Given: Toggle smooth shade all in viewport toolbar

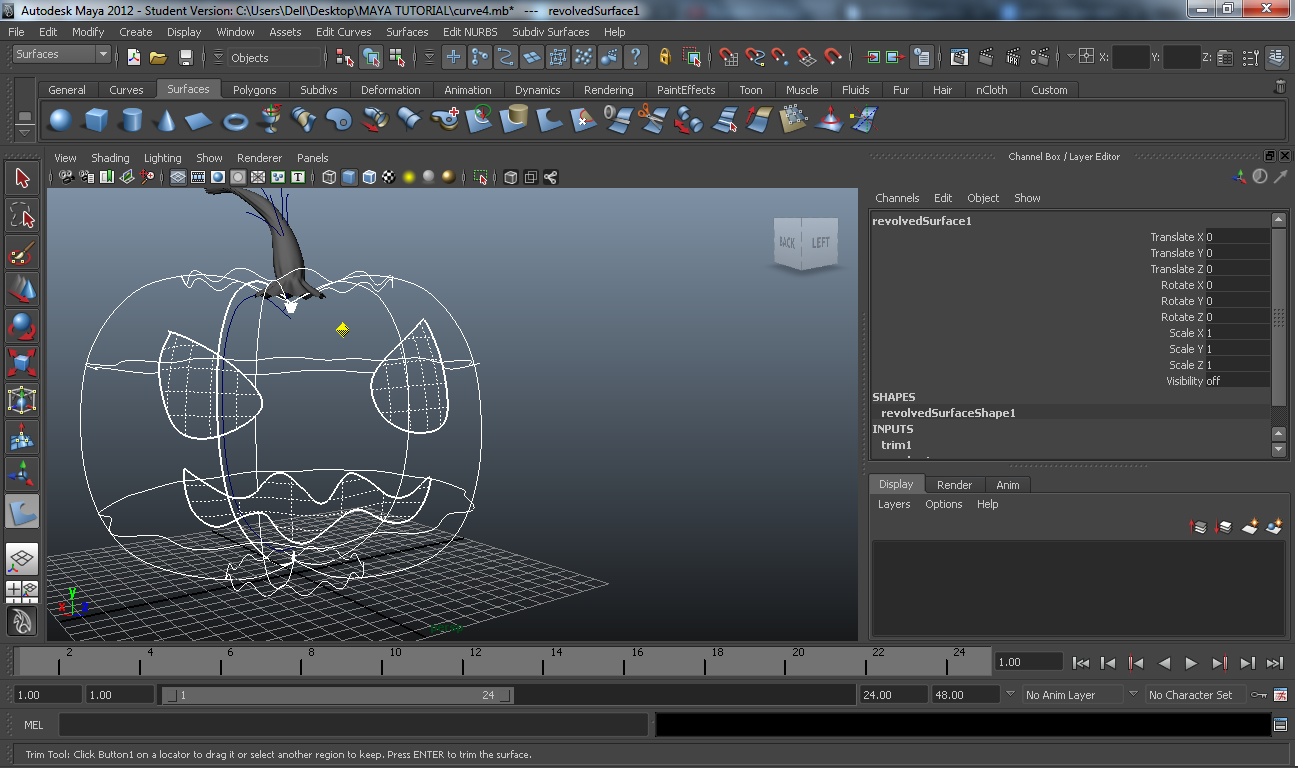Looking at the screenshot, I should click(349, 177).
